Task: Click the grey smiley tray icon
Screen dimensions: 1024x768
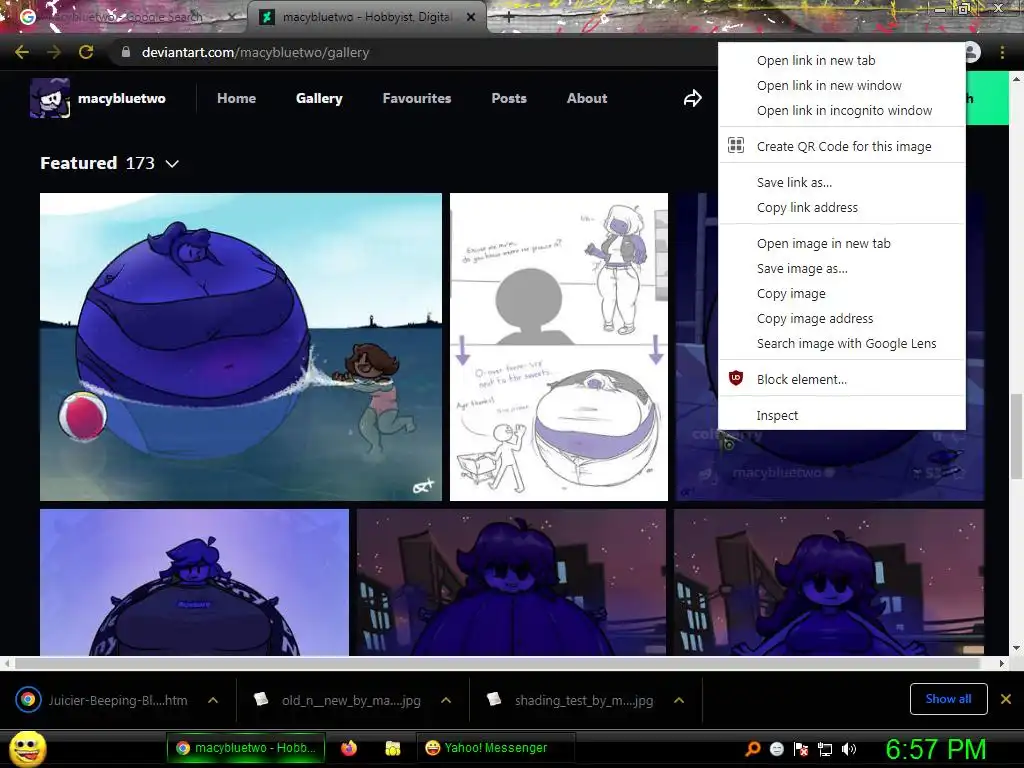Action: click(776, 749)
